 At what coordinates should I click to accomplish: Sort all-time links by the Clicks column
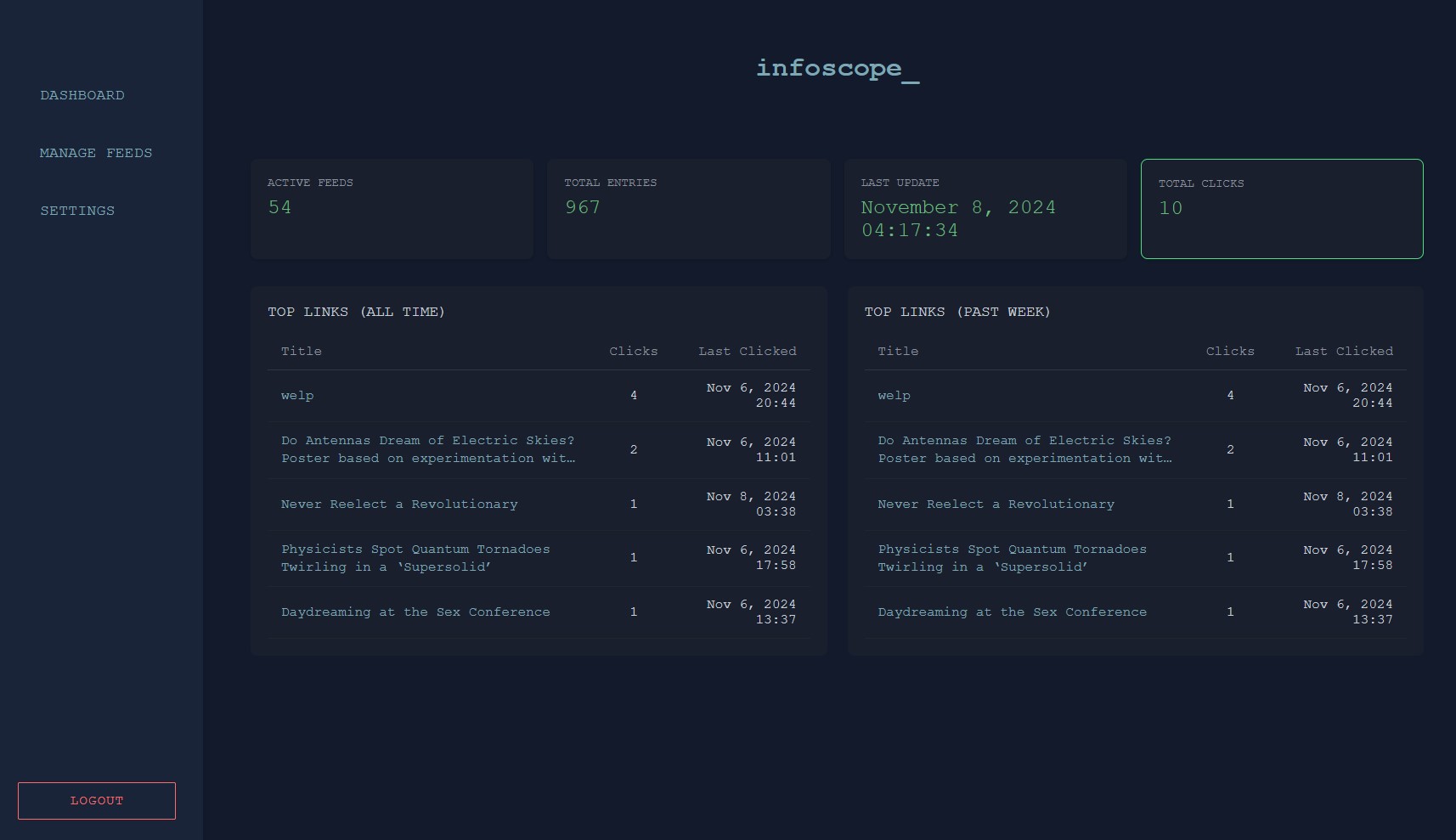[x=634, y=351]
